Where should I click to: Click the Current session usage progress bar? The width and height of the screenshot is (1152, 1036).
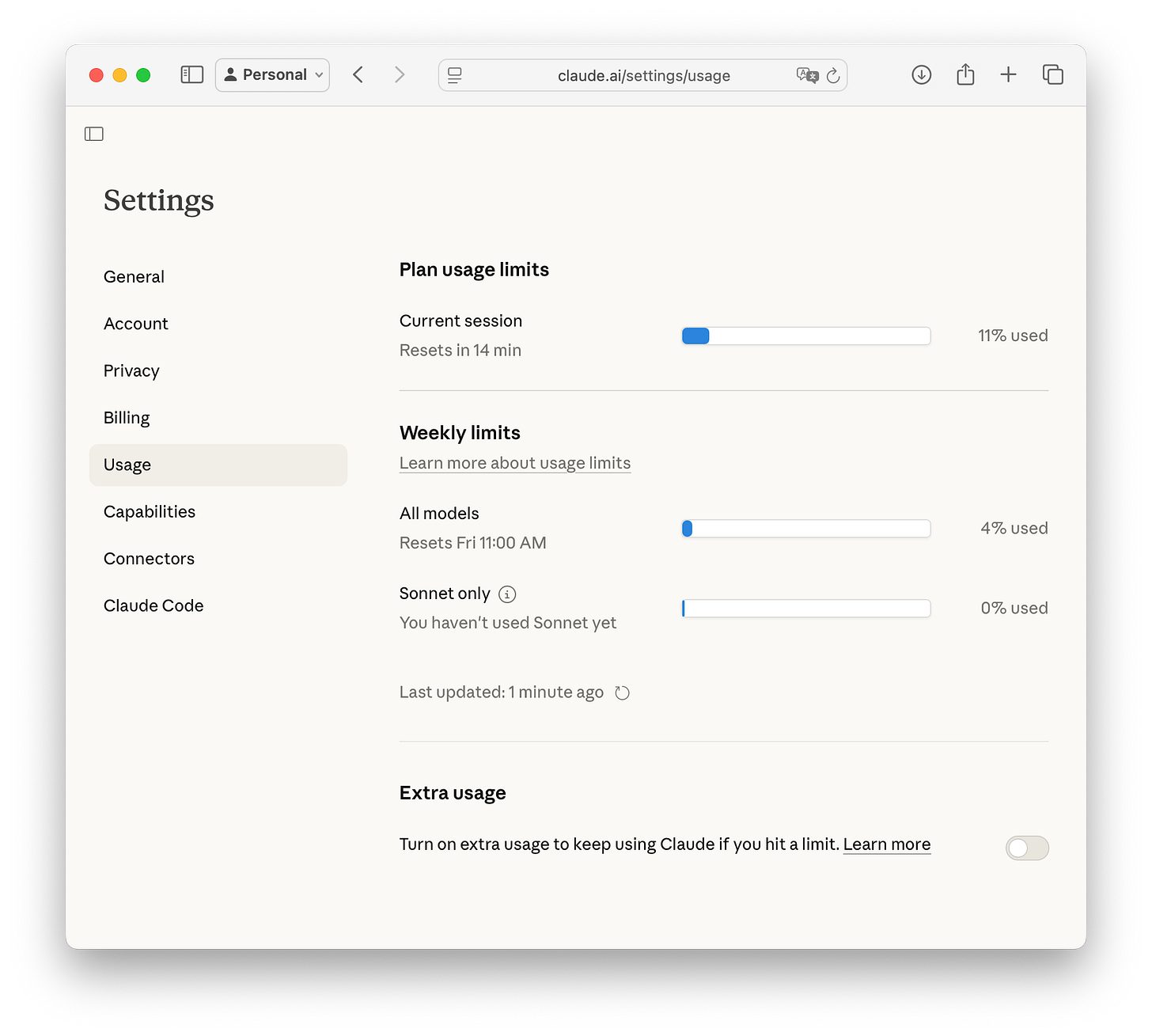tap(806, 336)
